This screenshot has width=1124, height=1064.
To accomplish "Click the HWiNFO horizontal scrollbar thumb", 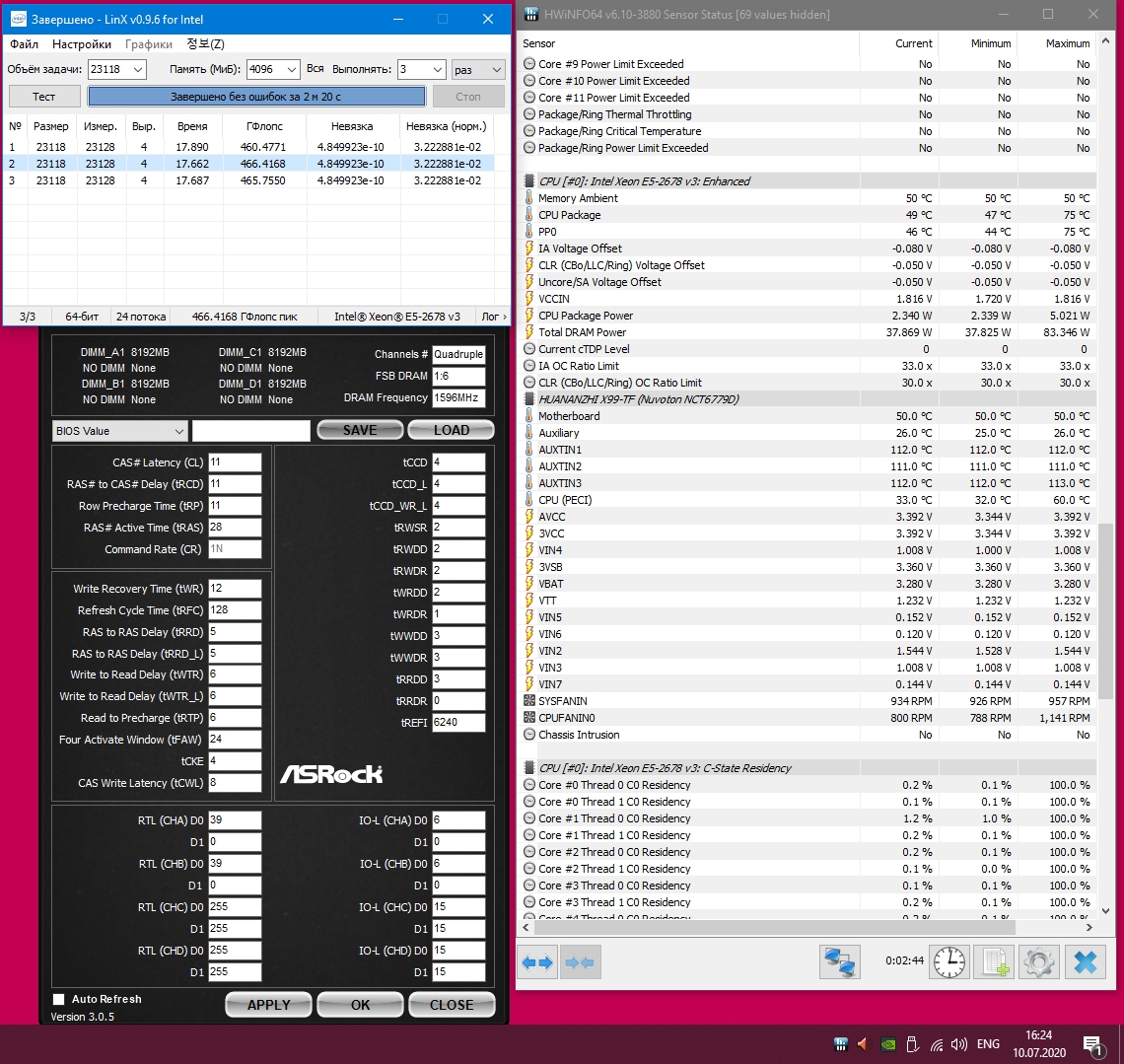I will (x=776, y=927).
